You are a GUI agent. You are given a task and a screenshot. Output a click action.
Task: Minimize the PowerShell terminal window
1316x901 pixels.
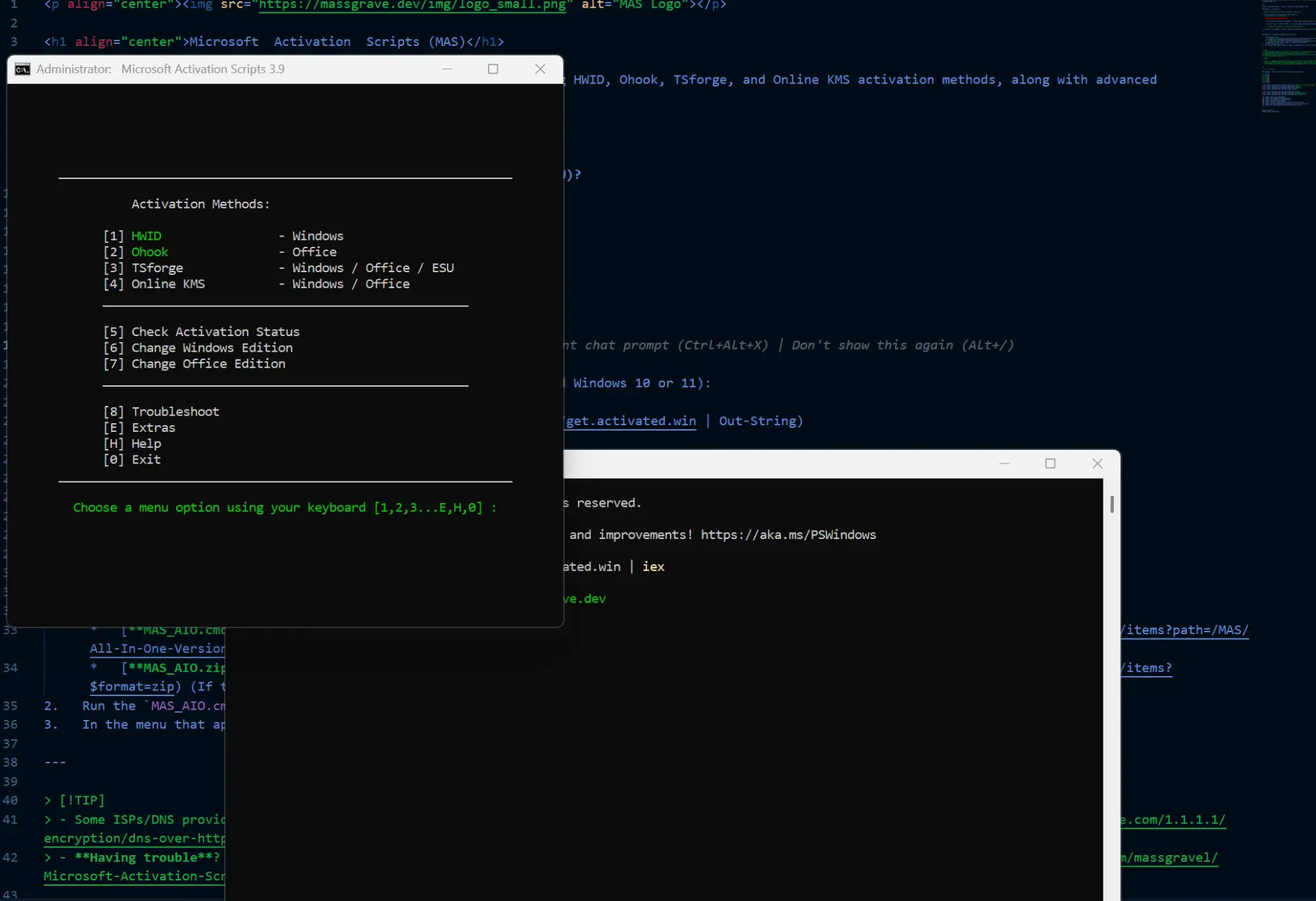coord(1004,464)
